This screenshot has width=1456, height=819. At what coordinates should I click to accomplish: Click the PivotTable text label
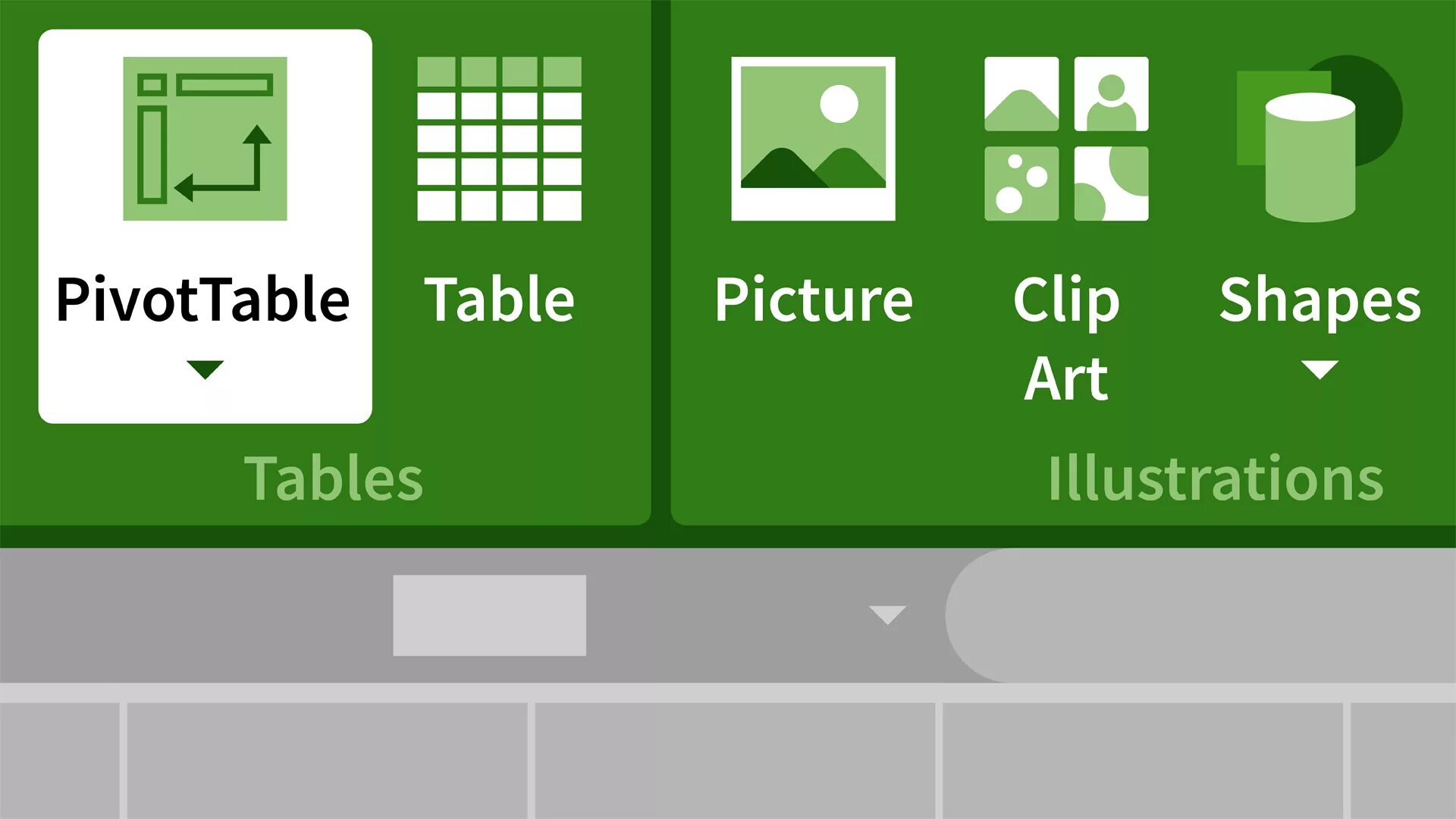pos(203,300)
